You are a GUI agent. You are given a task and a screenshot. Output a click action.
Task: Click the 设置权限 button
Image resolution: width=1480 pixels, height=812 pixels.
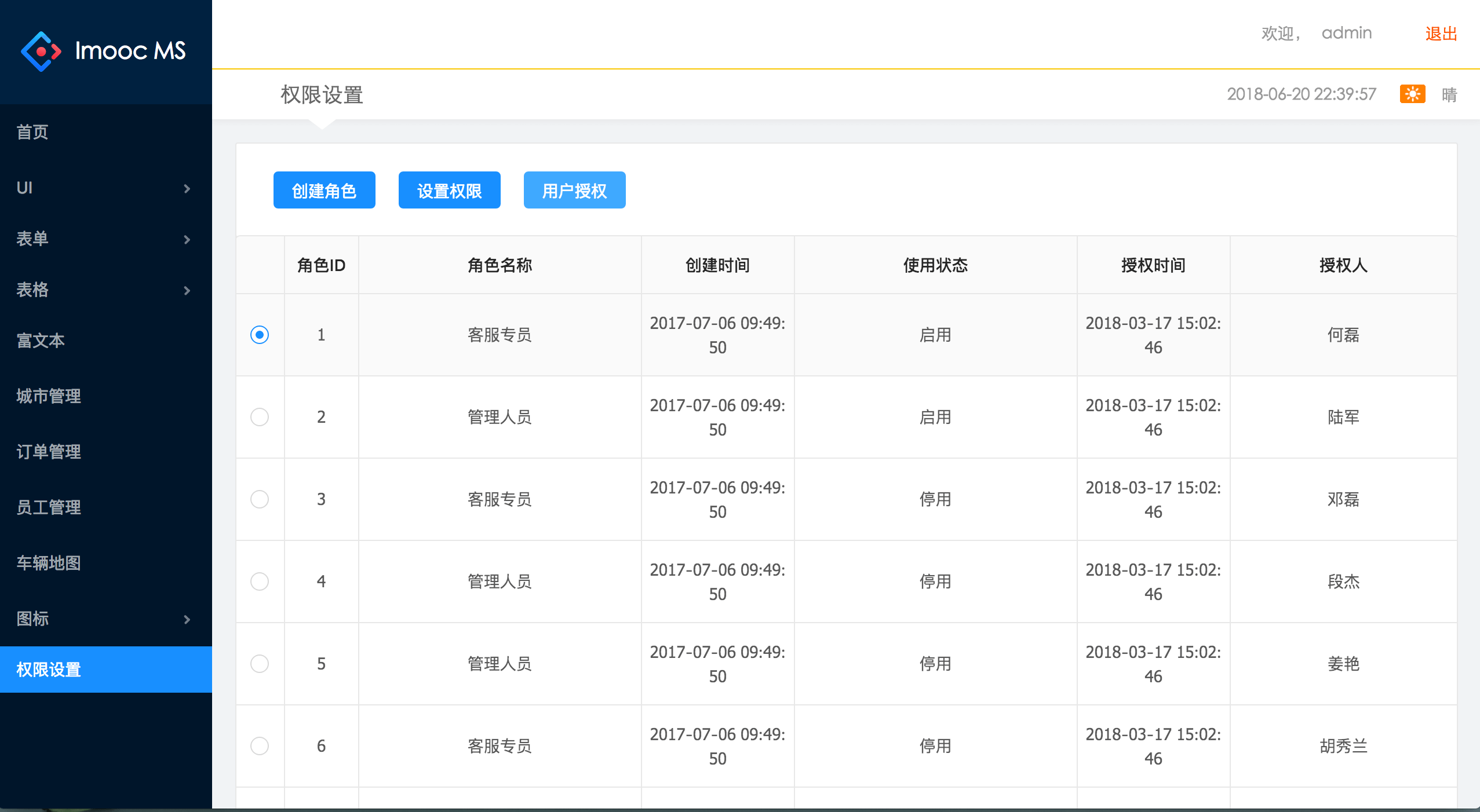(450, 190)
